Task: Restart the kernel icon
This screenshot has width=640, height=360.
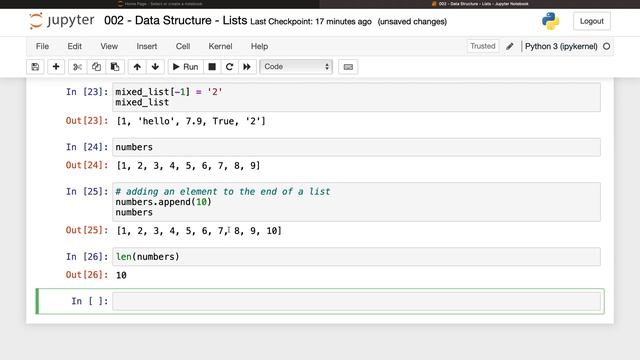Action: coord(229,67)
